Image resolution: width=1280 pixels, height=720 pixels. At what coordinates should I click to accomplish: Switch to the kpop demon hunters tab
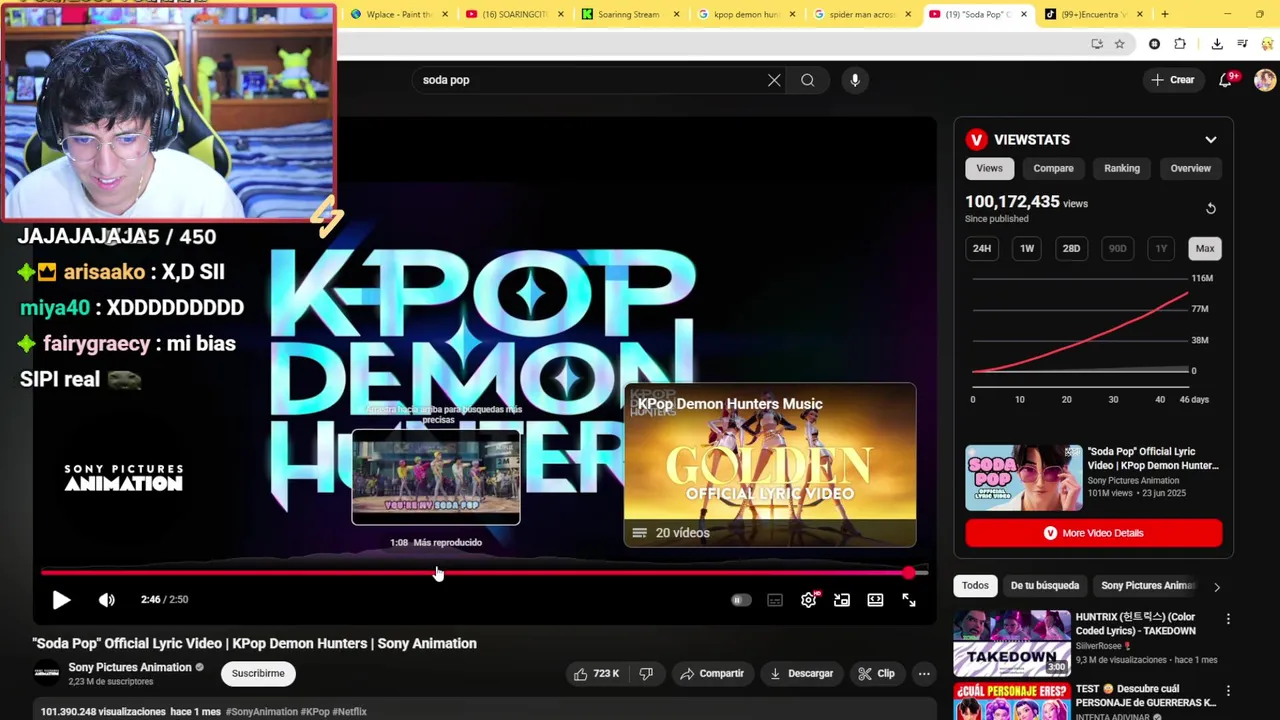point(746,14)
